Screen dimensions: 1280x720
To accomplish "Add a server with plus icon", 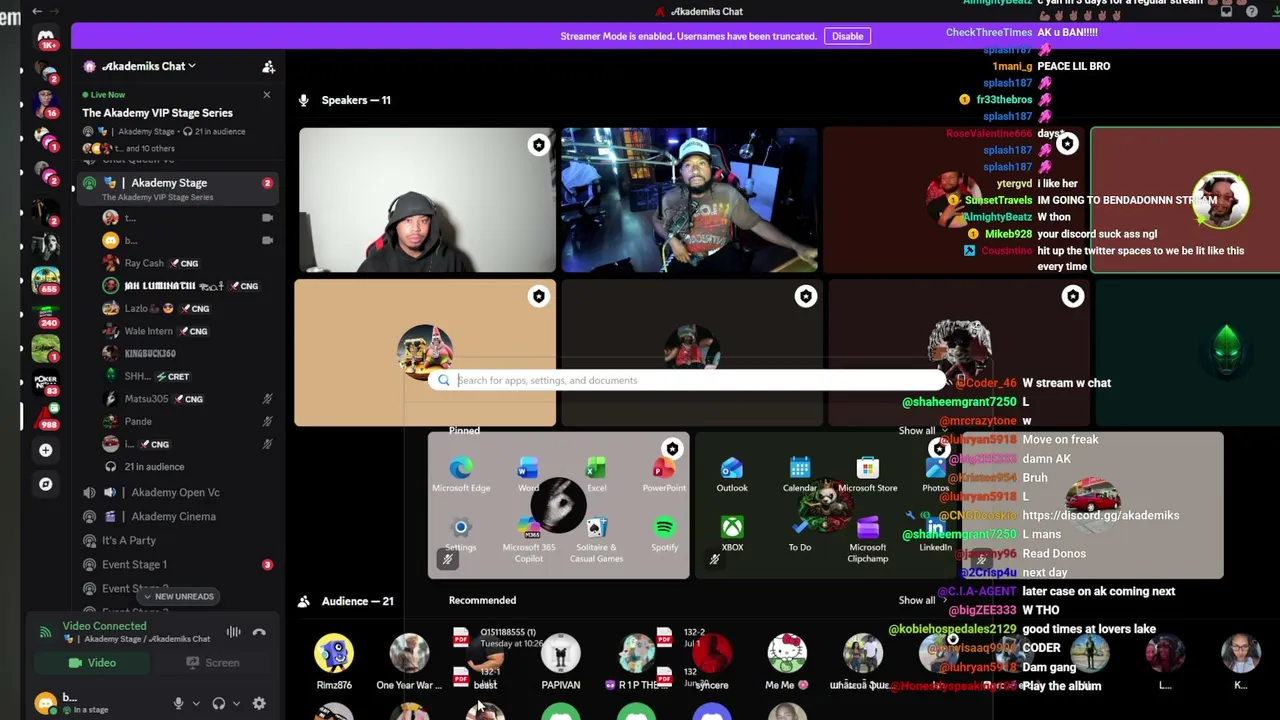I will pyautogui.click(x=45, y=450).
